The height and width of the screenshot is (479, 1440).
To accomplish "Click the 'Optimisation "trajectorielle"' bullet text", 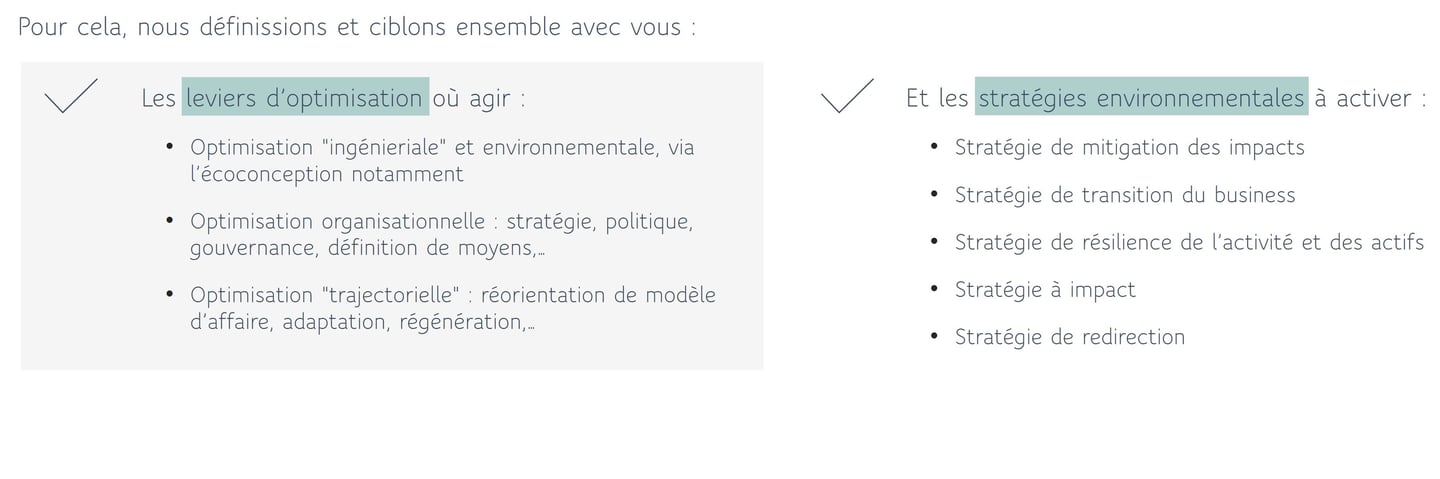I will click(452, 296).
